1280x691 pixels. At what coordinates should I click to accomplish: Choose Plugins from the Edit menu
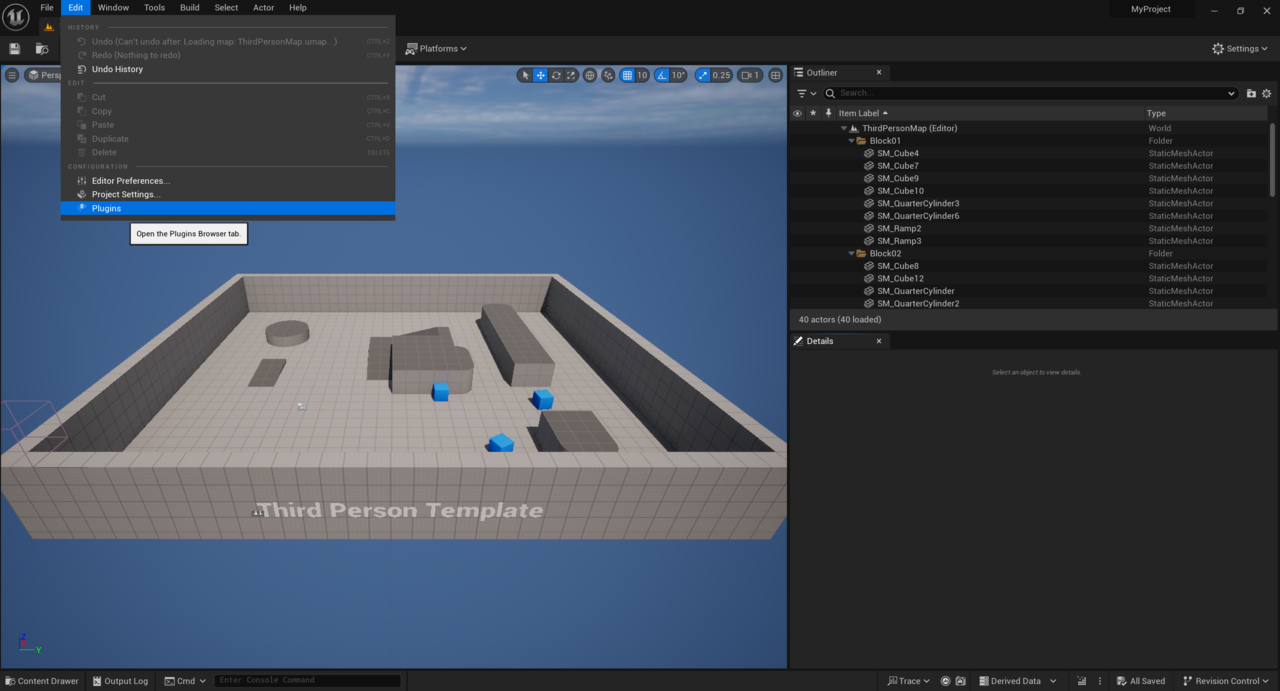107,208
